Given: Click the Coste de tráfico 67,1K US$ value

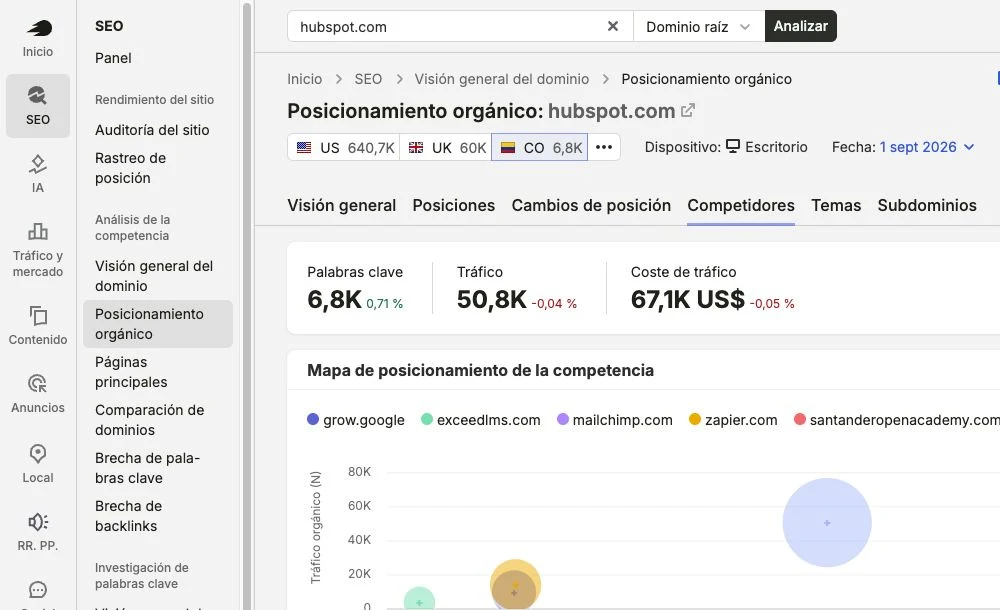Looking at the screenshot, I should tap(688, 299).
